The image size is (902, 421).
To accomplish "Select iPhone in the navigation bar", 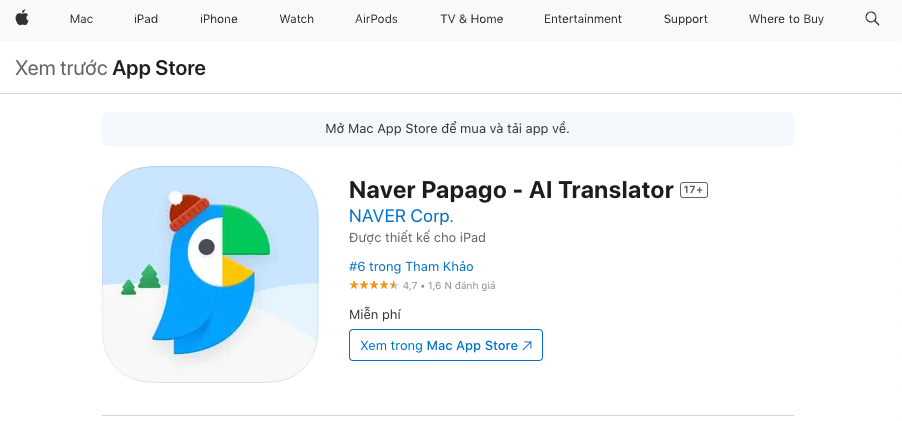I will pyautogui.click(x=218, y=19).
